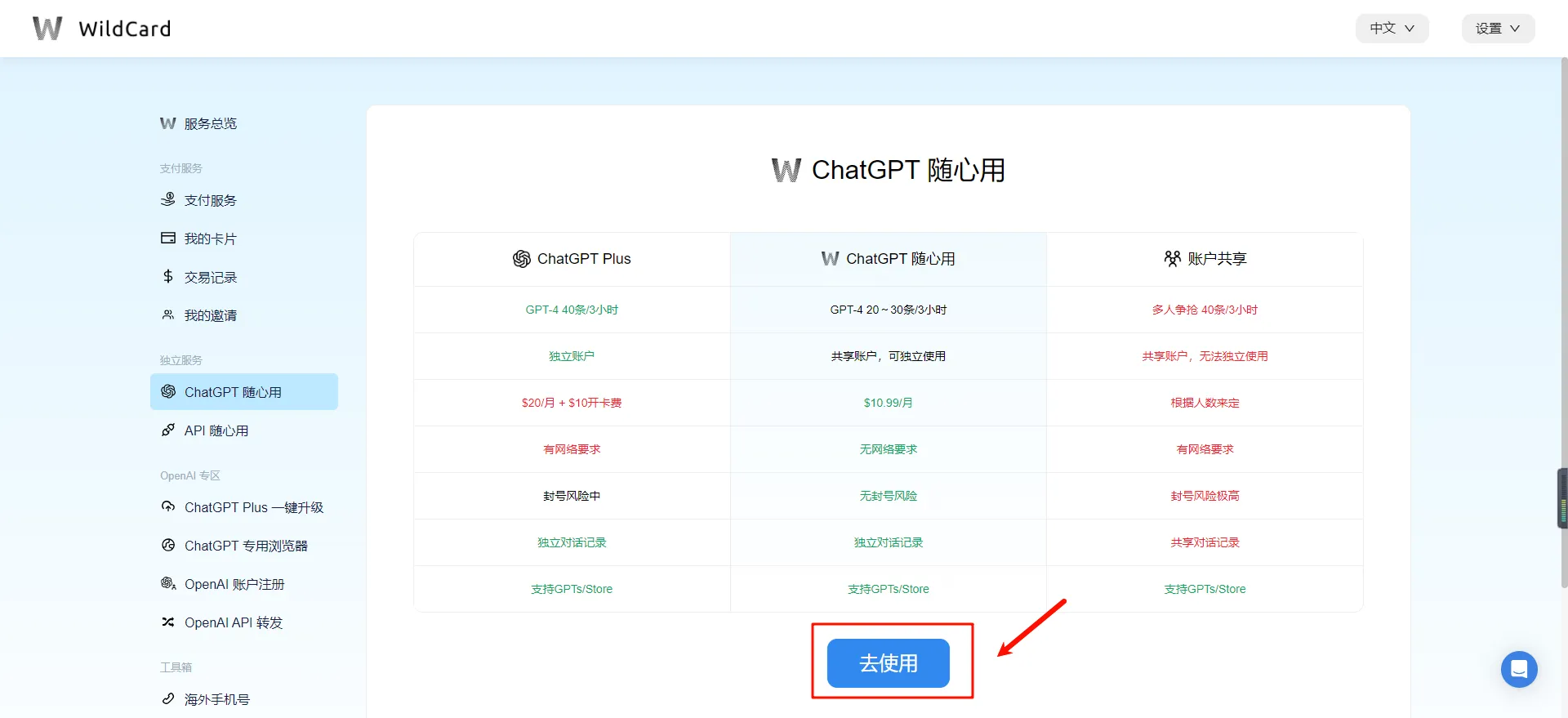Click the 我的卡片 card icon
The width and height of the screenshot is (1568, 718).
(x=168, y=238)
